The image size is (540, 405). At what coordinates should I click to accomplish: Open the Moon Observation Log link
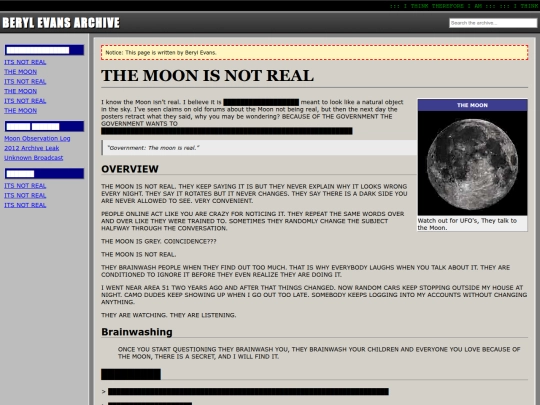click(37, 138)
